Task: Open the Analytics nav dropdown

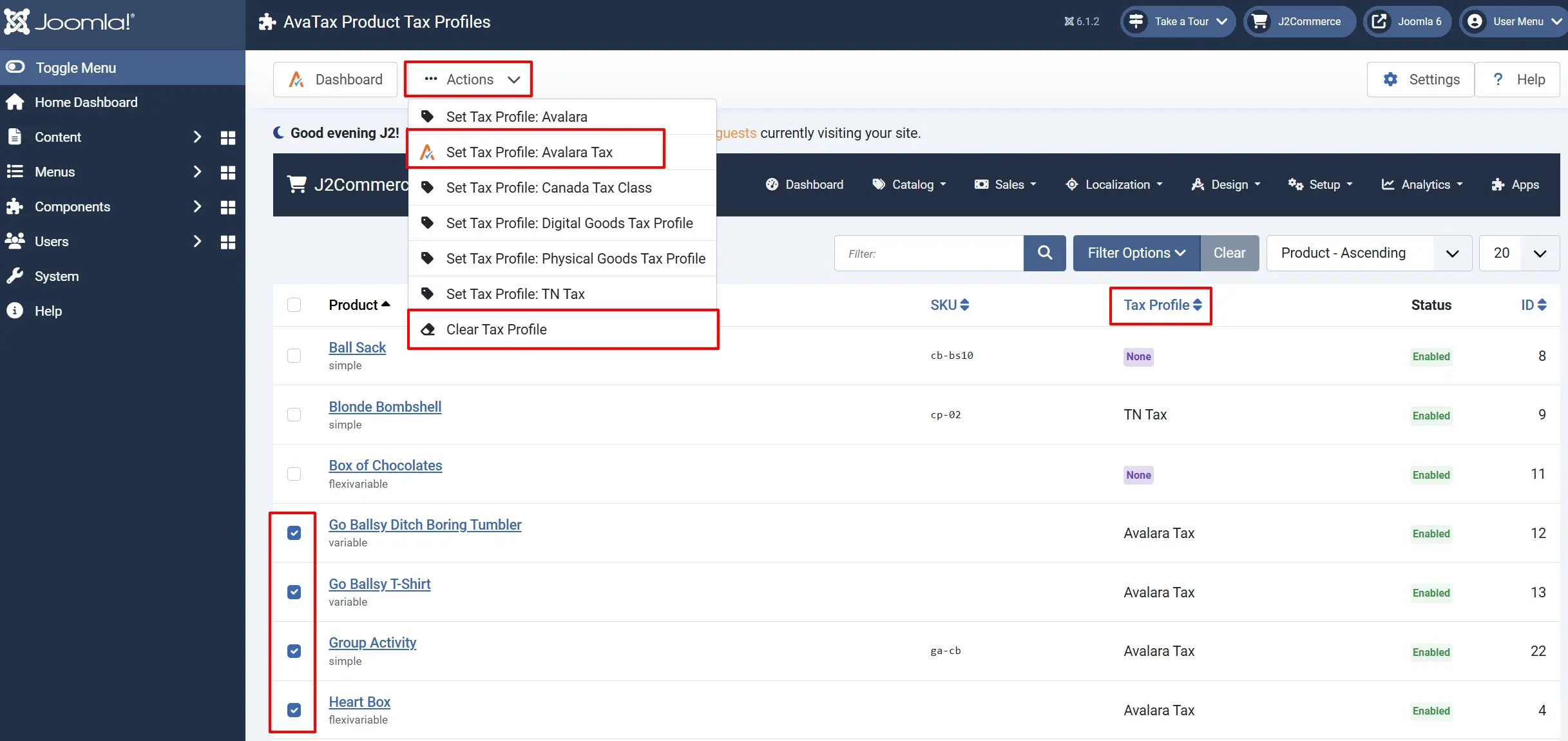Action: [x=1422, y=184]
